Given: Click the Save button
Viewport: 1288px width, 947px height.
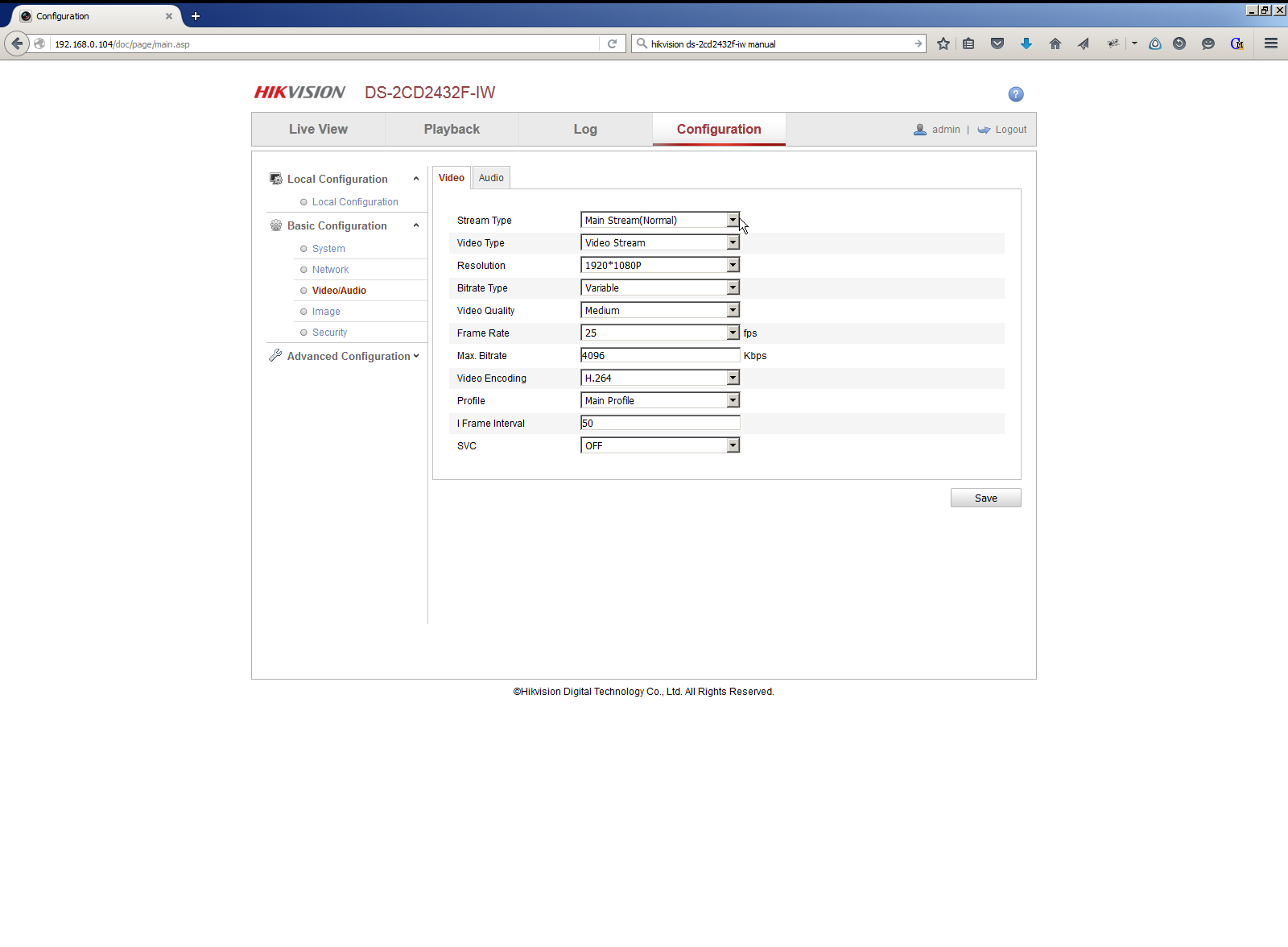Looking at the screenshot, I should [x=986, y=498].
